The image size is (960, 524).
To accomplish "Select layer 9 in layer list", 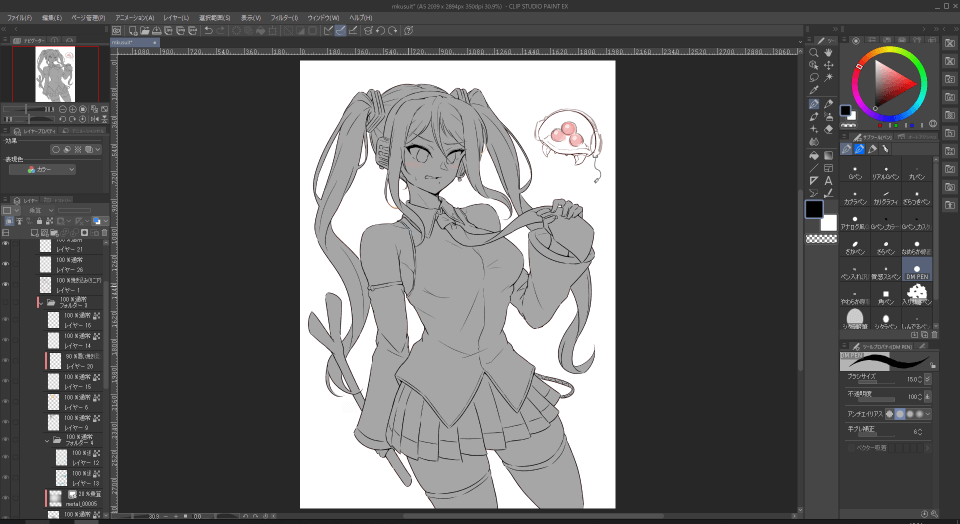I will (75, 422).
